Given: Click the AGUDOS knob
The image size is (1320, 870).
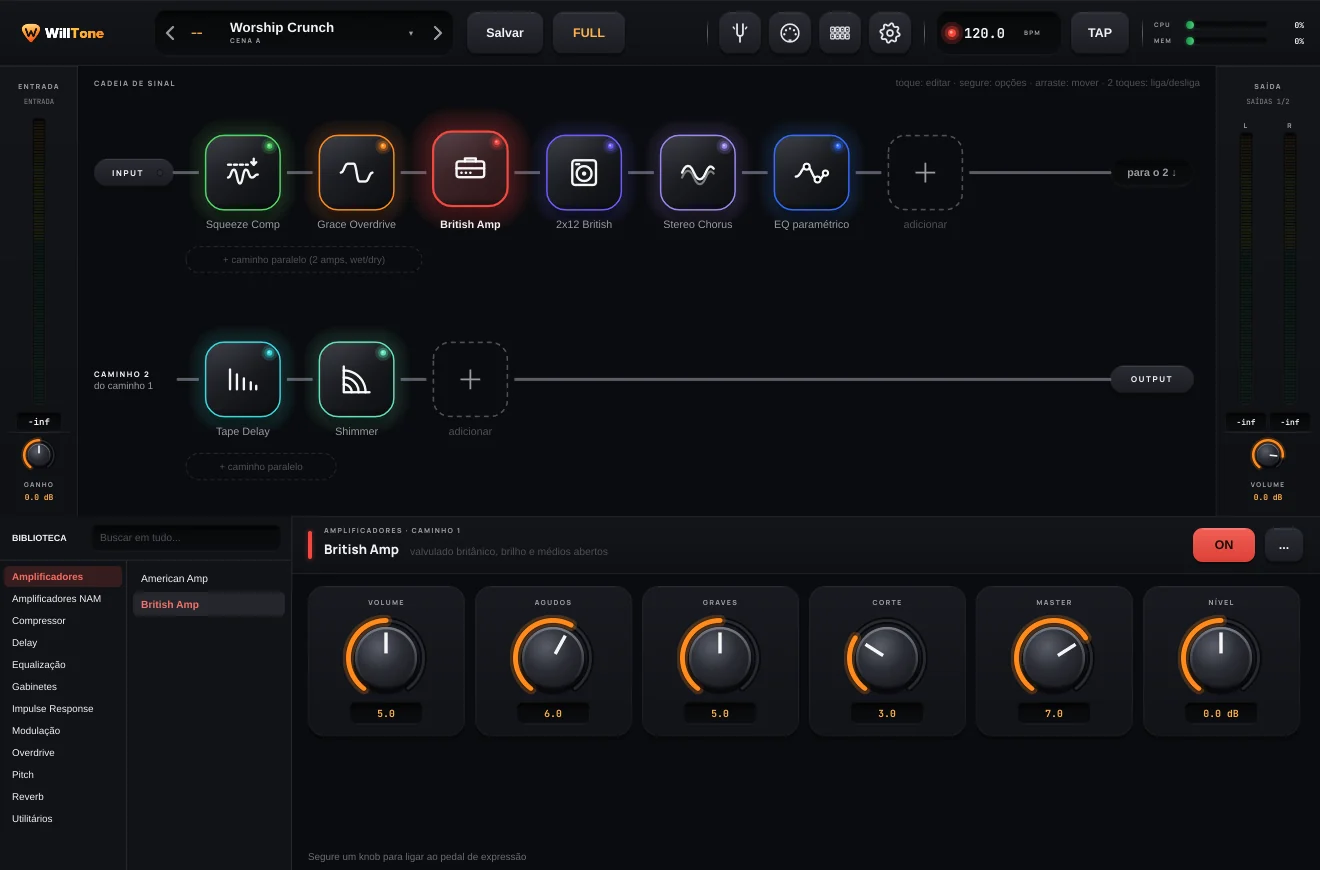Looking at the screenshot, I should [553, 655].
